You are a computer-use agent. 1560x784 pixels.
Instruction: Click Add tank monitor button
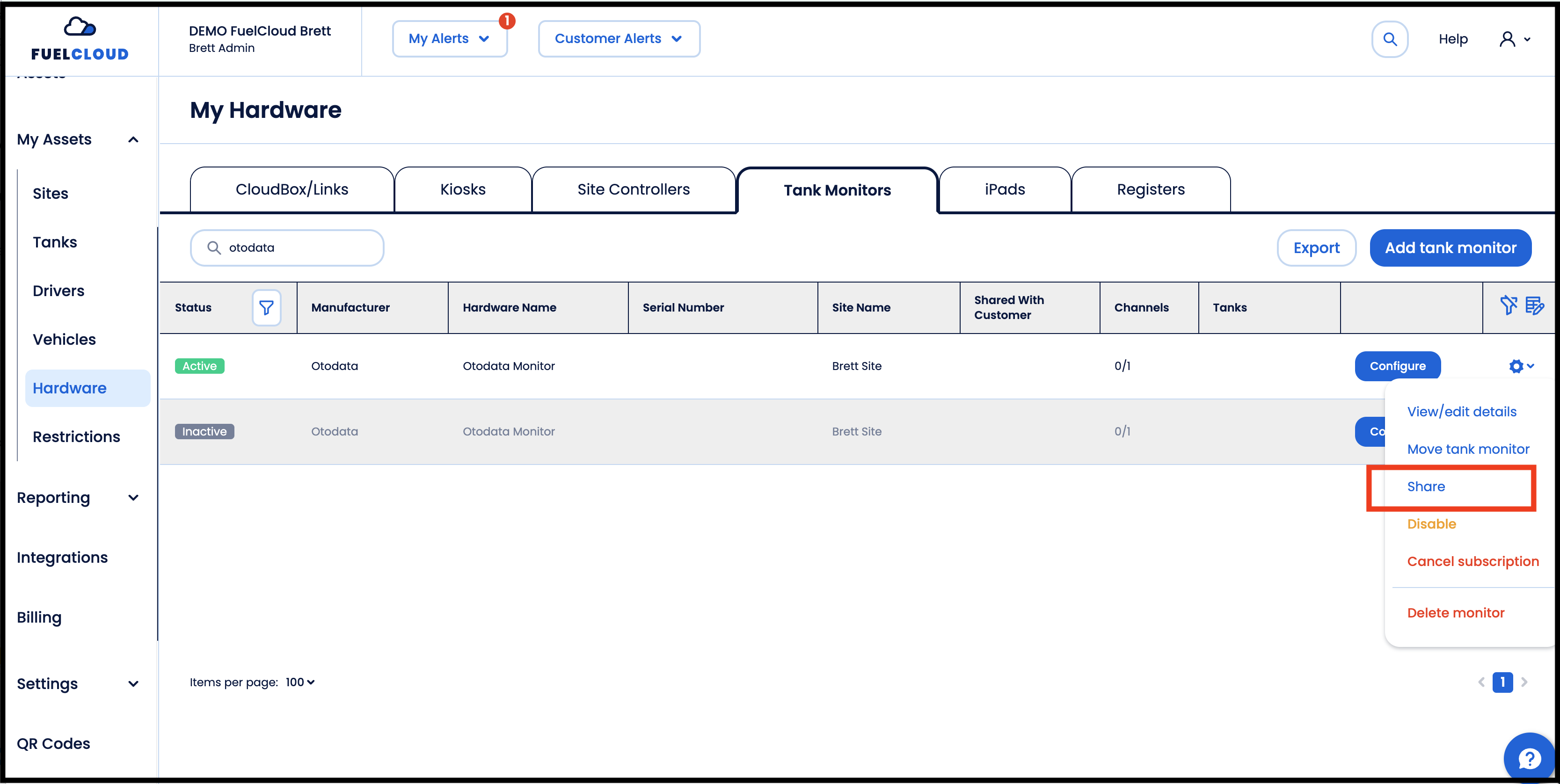pyautogui.click(x=1451, y=247)
